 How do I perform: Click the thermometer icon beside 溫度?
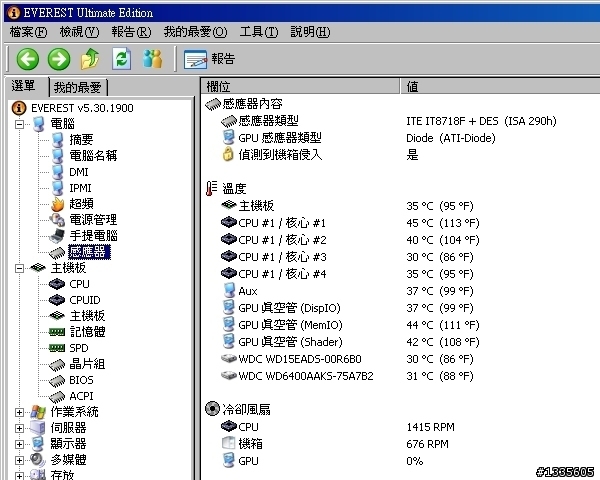click(211, 189)
